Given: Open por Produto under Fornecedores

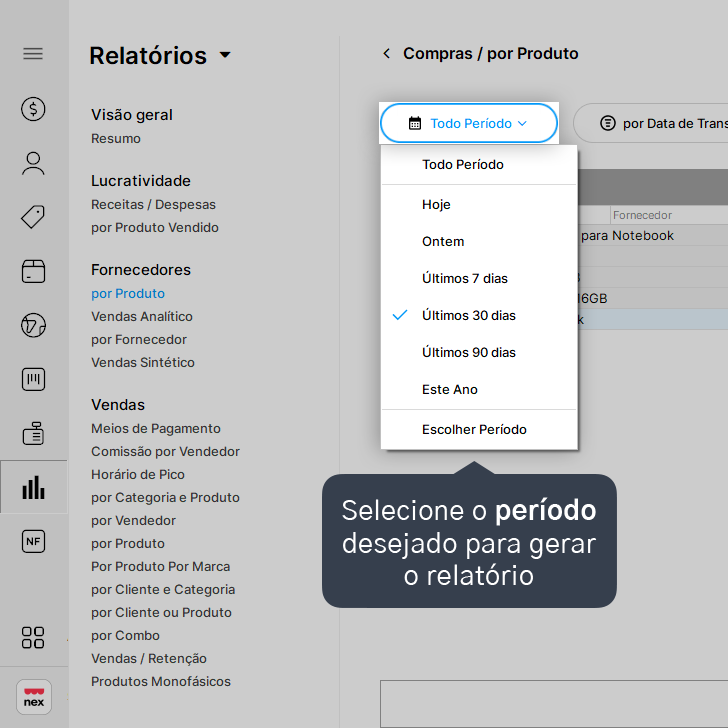Looking at the screenshot, I should (x=128, y=294).
